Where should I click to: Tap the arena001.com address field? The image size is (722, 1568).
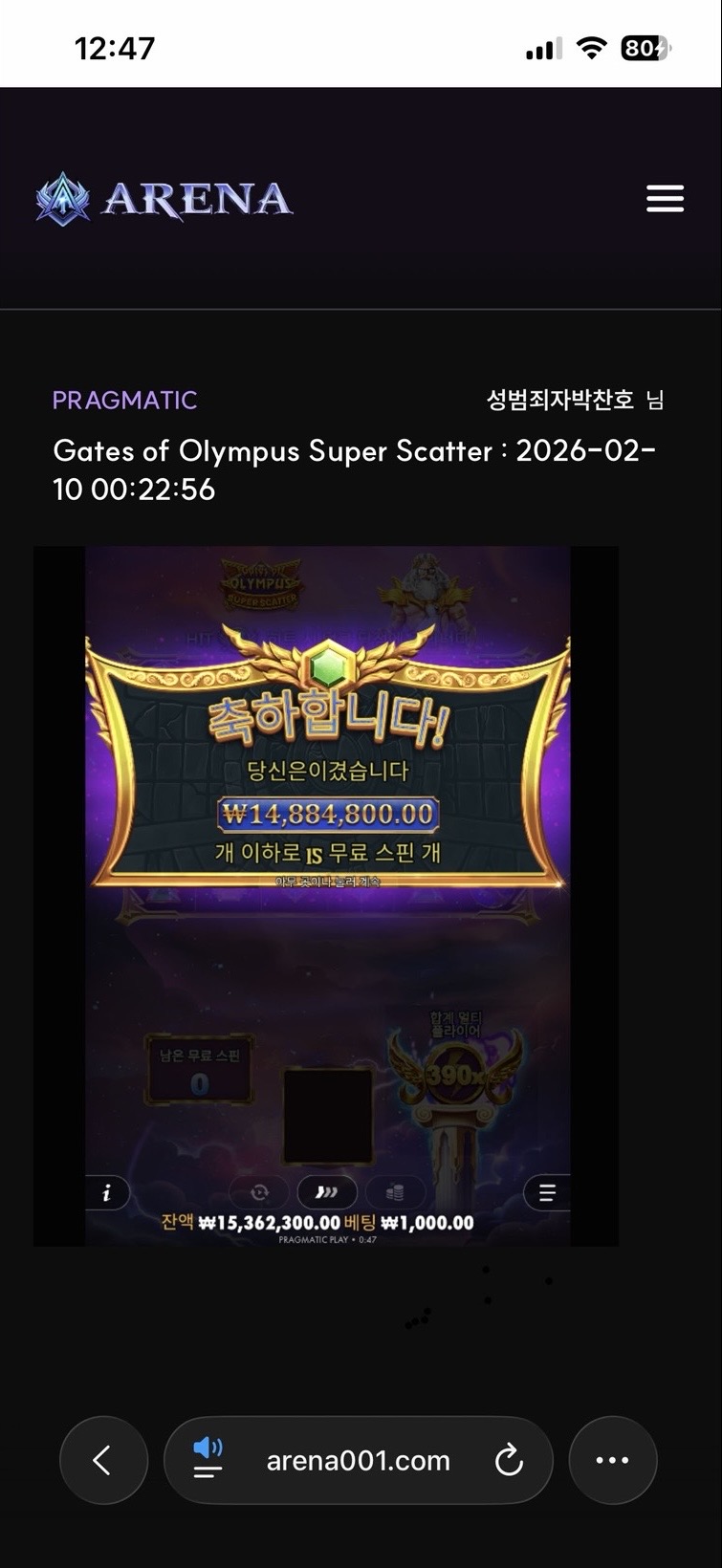[x=359, y=1460]
